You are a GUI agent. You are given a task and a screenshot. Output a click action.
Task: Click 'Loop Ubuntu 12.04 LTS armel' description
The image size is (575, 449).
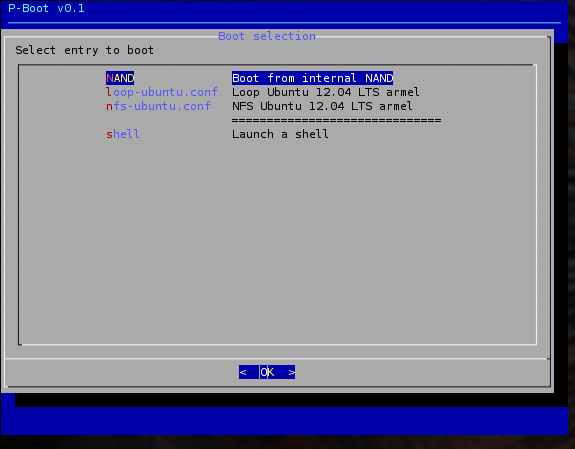coord(326,92)
